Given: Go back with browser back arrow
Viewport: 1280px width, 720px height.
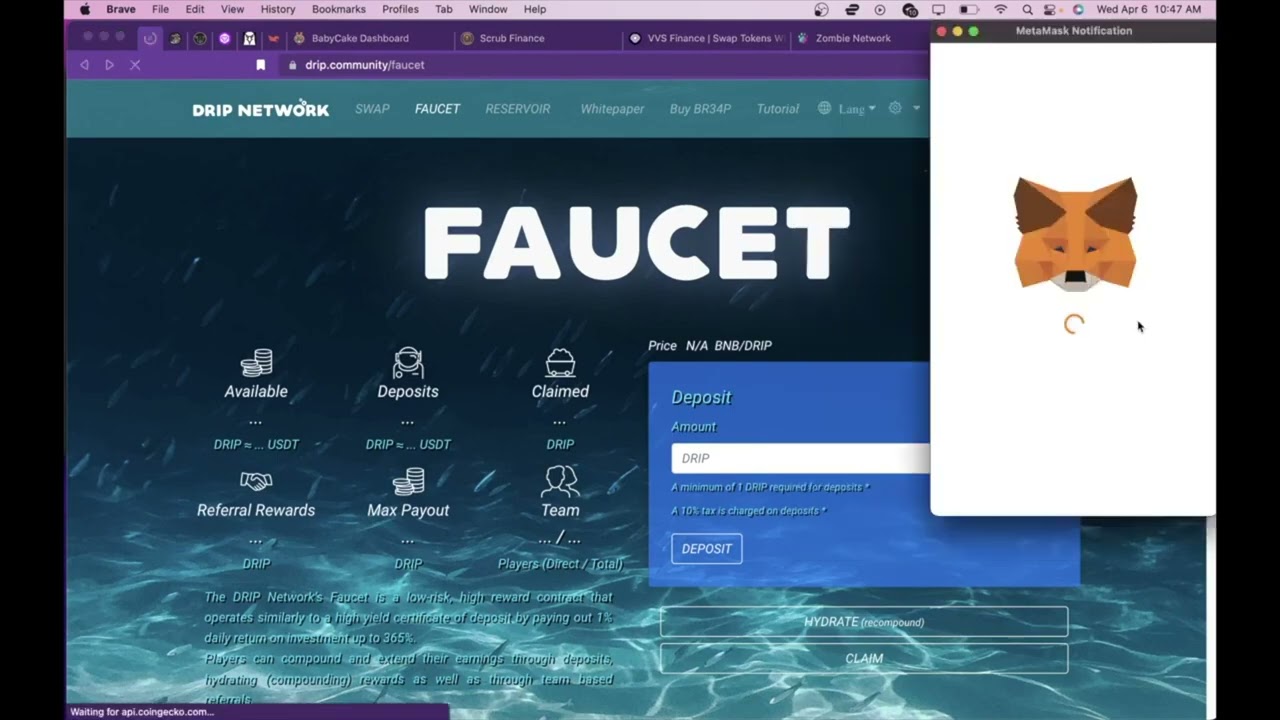Looking at the screenshot, I should (84, 65).
